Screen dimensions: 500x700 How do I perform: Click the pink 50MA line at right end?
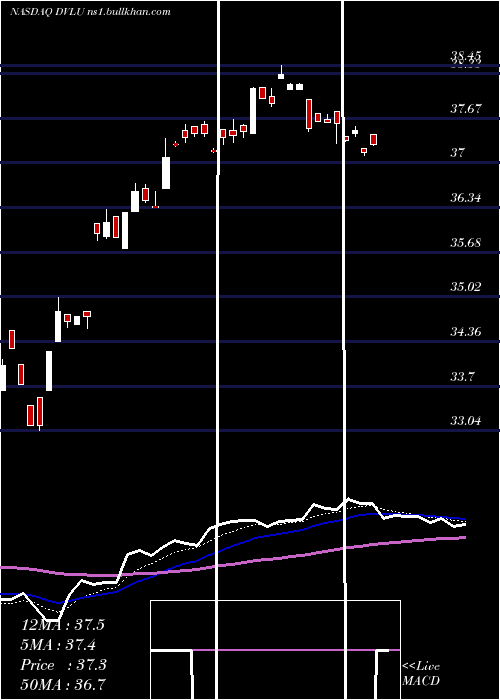pyautogui.click(x=462, y=538)
